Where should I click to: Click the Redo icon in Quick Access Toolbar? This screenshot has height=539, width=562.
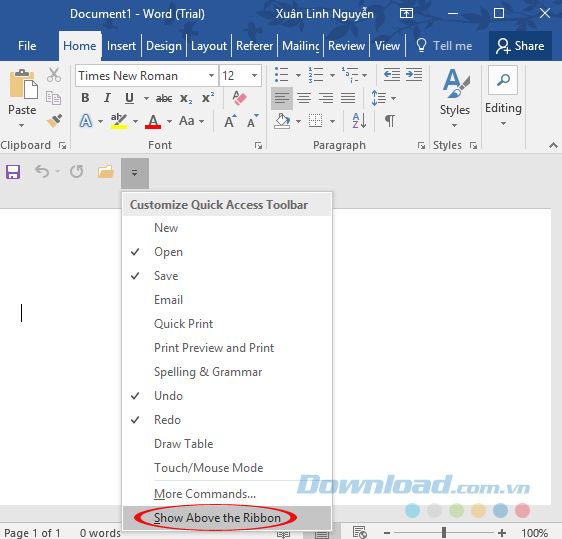click(x=76, y=172)
